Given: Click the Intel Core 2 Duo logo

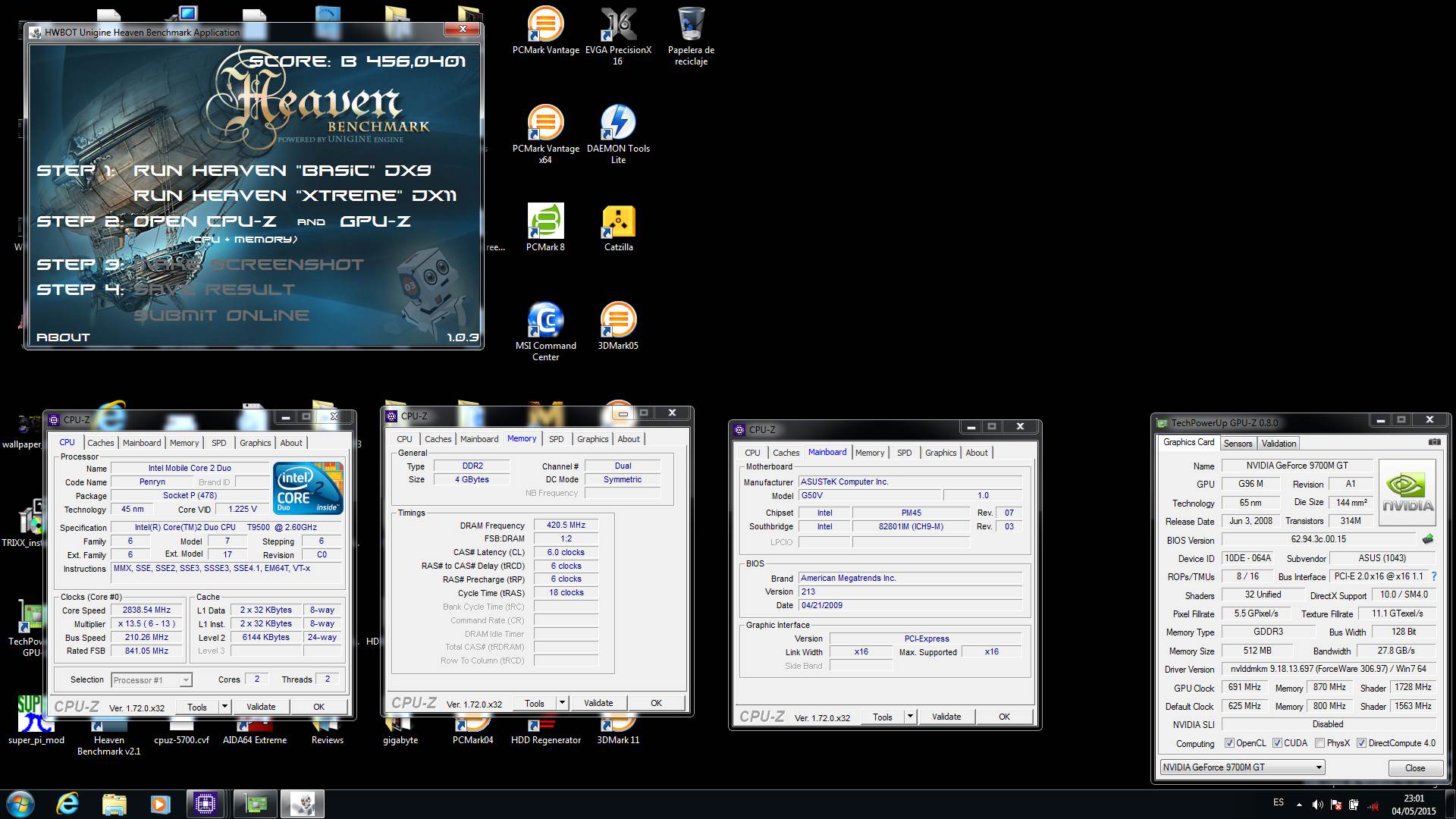Looking at the screenshot, I should [308, 488].
